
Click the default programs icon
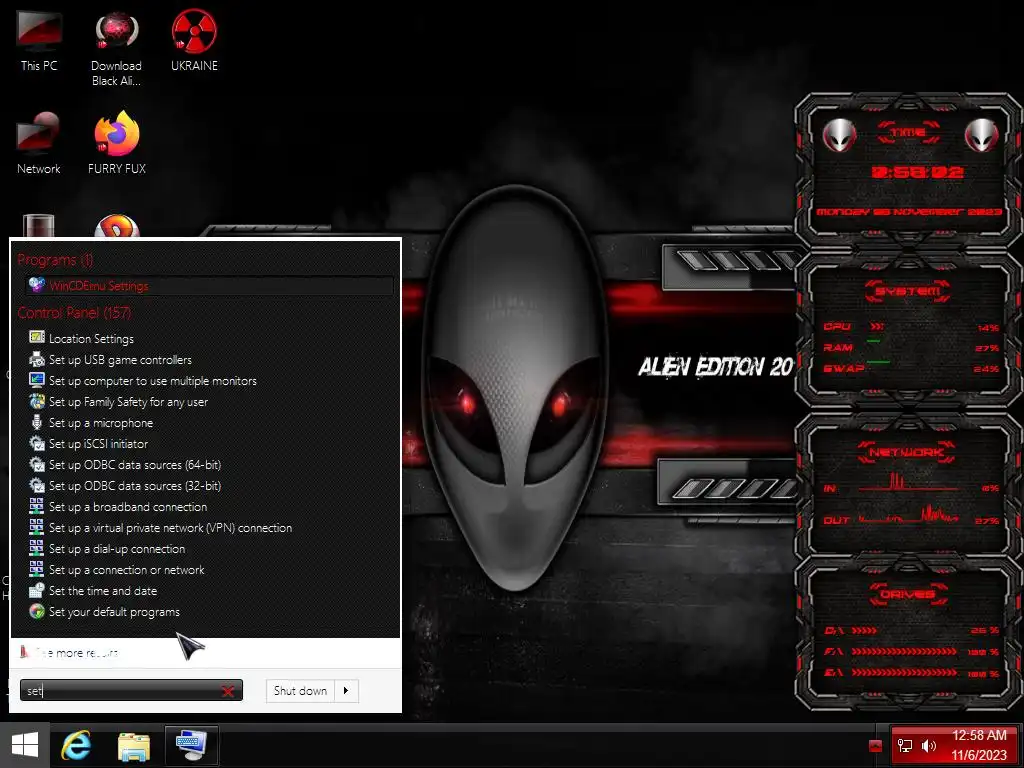(x=37, y=611)
